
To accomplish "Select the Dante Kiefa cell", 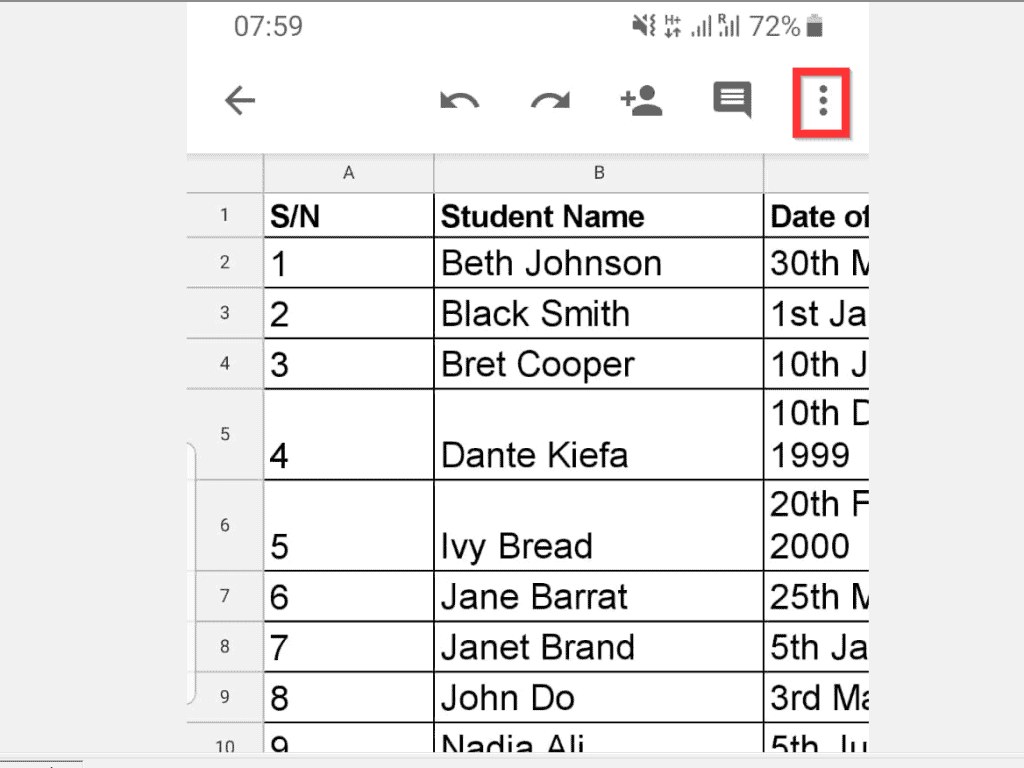I will click(599, 435).
